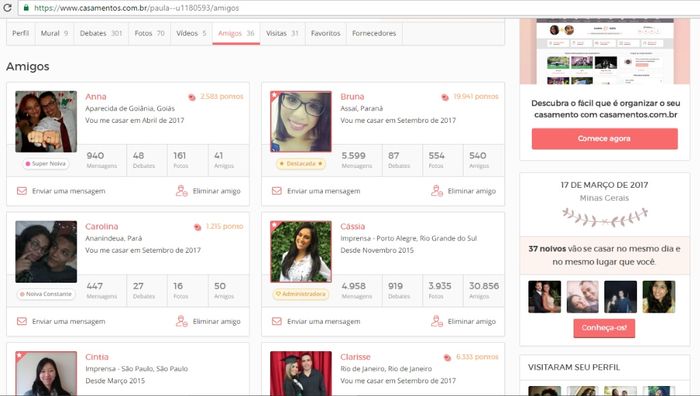
Task: Send a message to Bruna
Action: click(316, 191)
